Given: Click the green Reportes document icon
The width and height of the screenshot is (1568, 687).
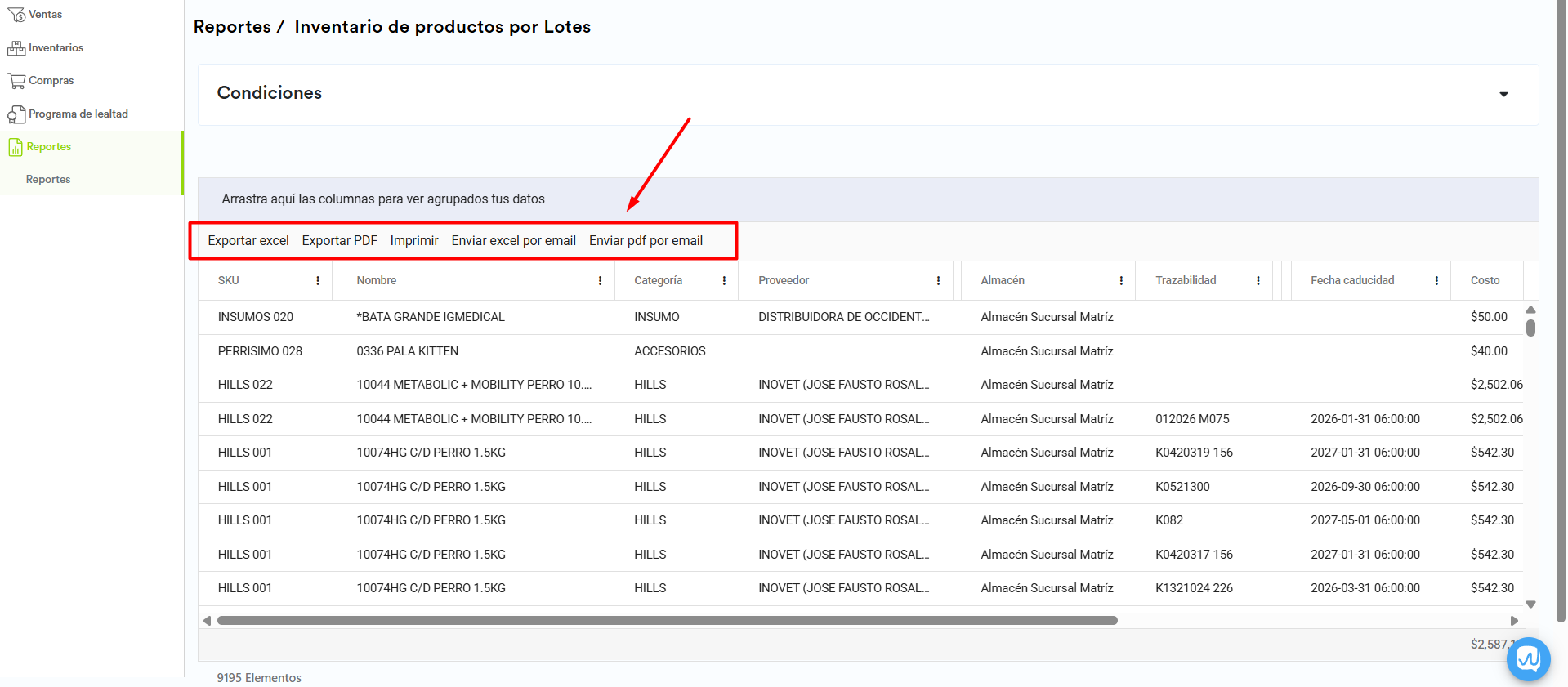Looking at the screenshot, I should click(16, 147).
